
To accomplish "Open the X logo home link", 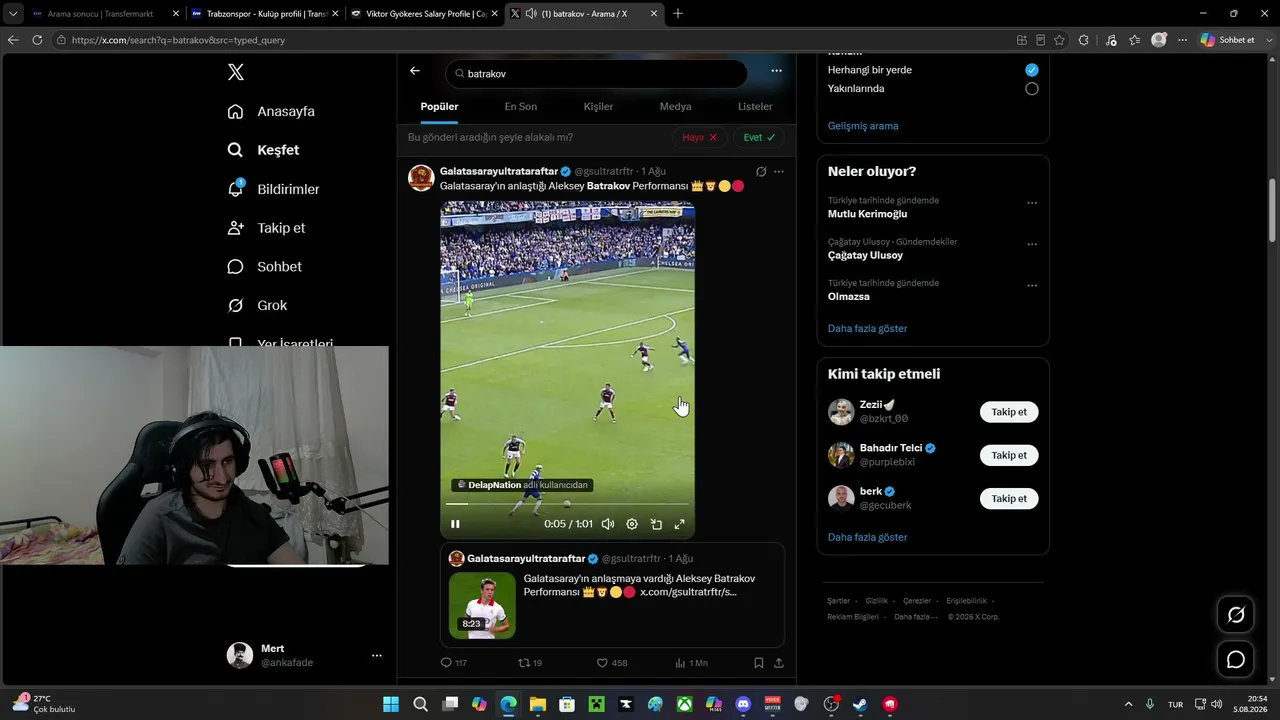I will pyautogui.click(x=236, y=72).
